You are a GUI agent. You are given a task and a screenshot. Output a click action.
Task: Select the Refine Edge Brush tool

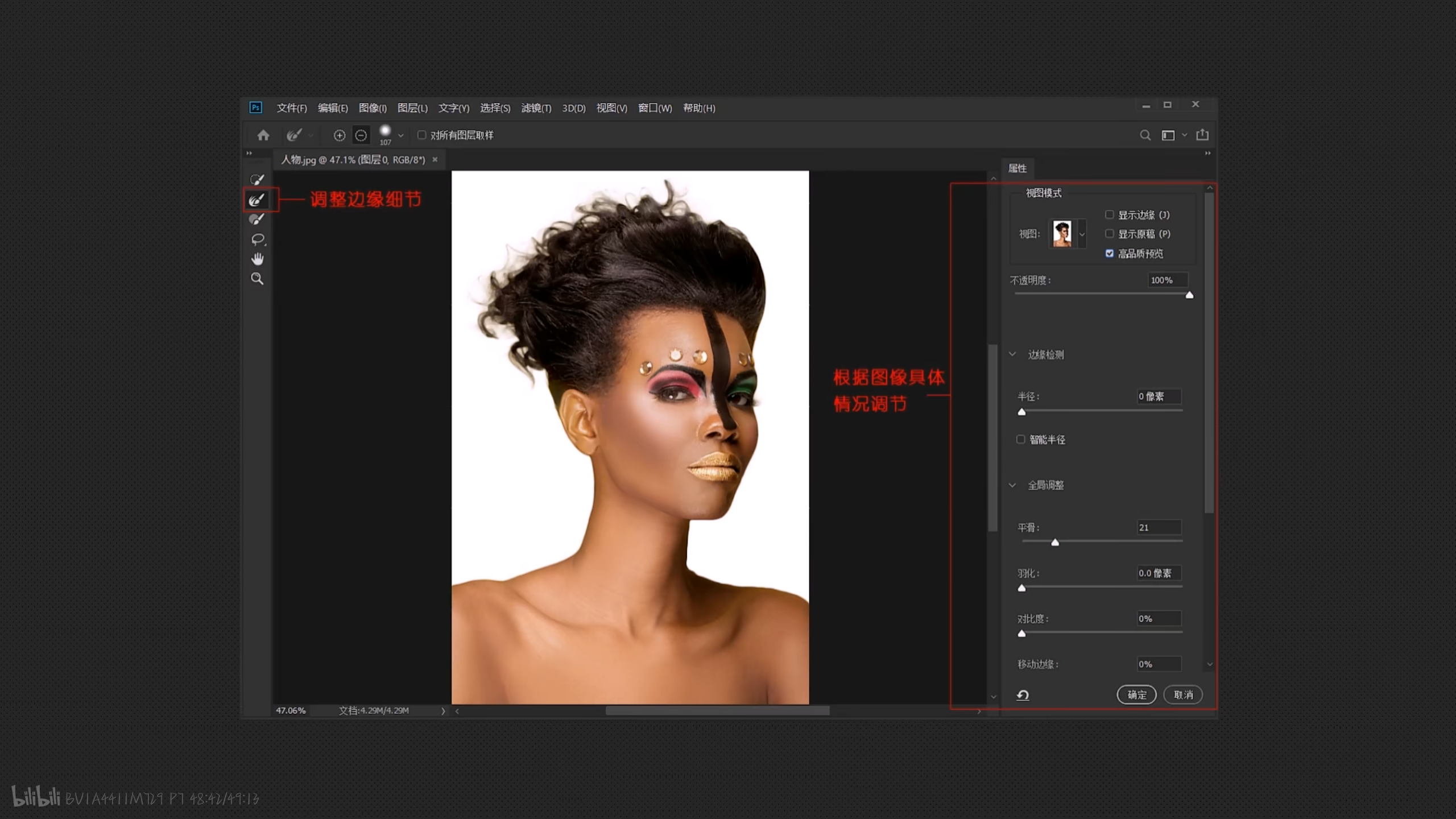[257, 200]
